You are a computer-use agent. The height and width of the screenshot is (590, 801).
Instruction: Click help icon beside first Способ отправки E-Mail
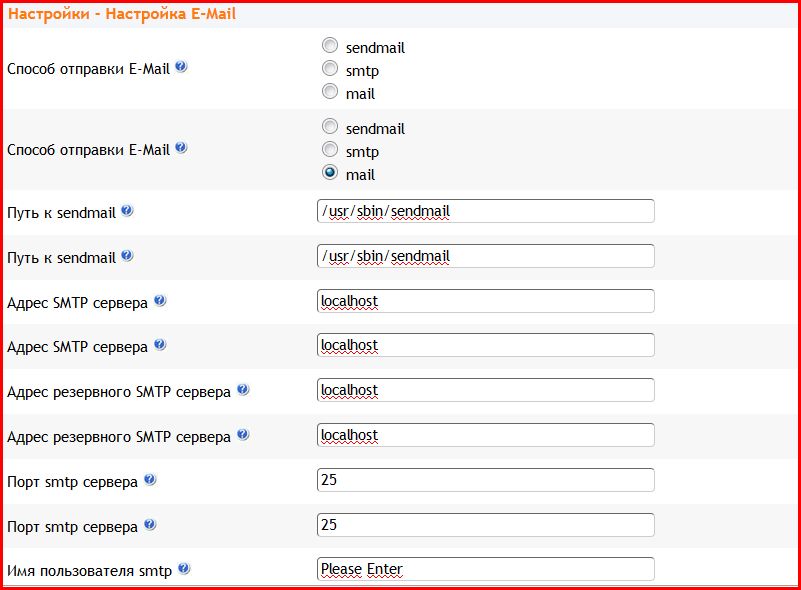[181, 66]
